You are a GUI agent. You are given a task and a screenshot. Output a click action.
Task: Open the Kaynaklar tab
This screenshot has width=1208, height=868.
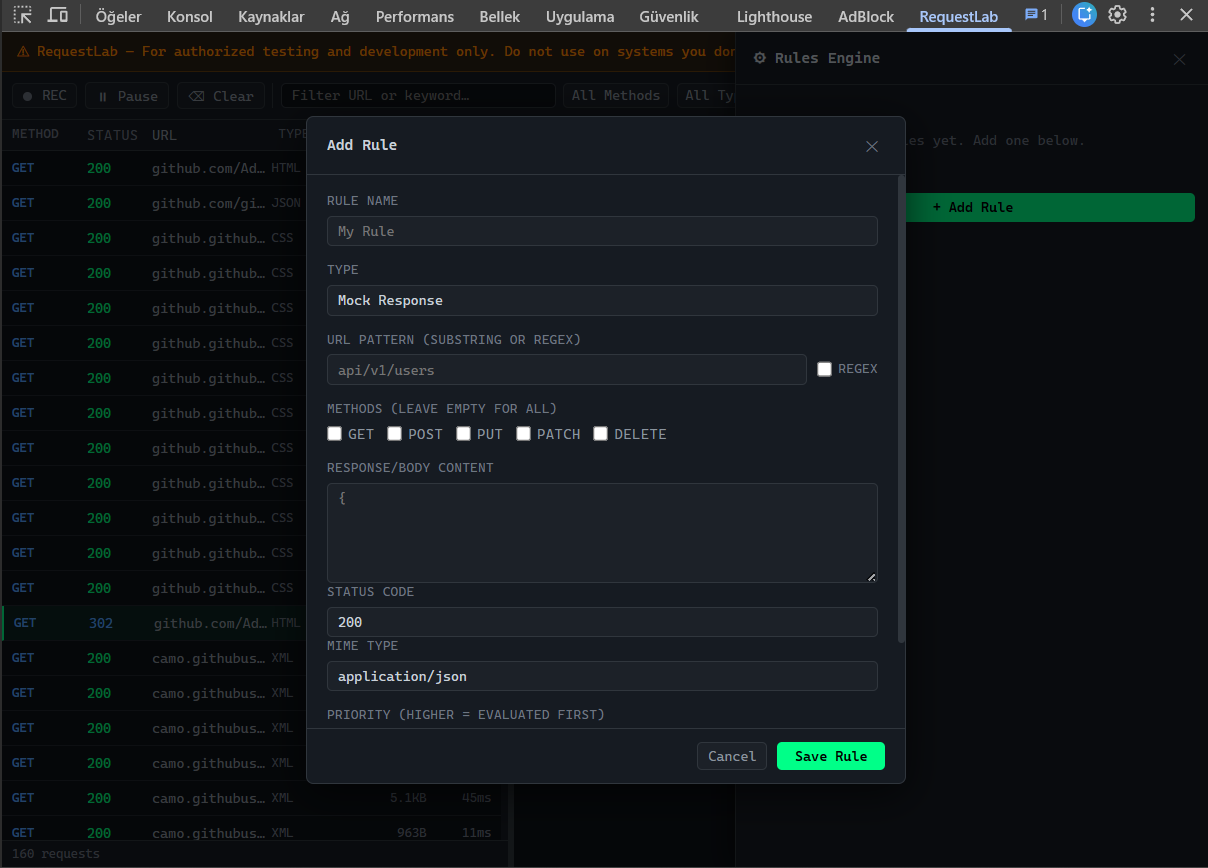click(x=271, y=16)
